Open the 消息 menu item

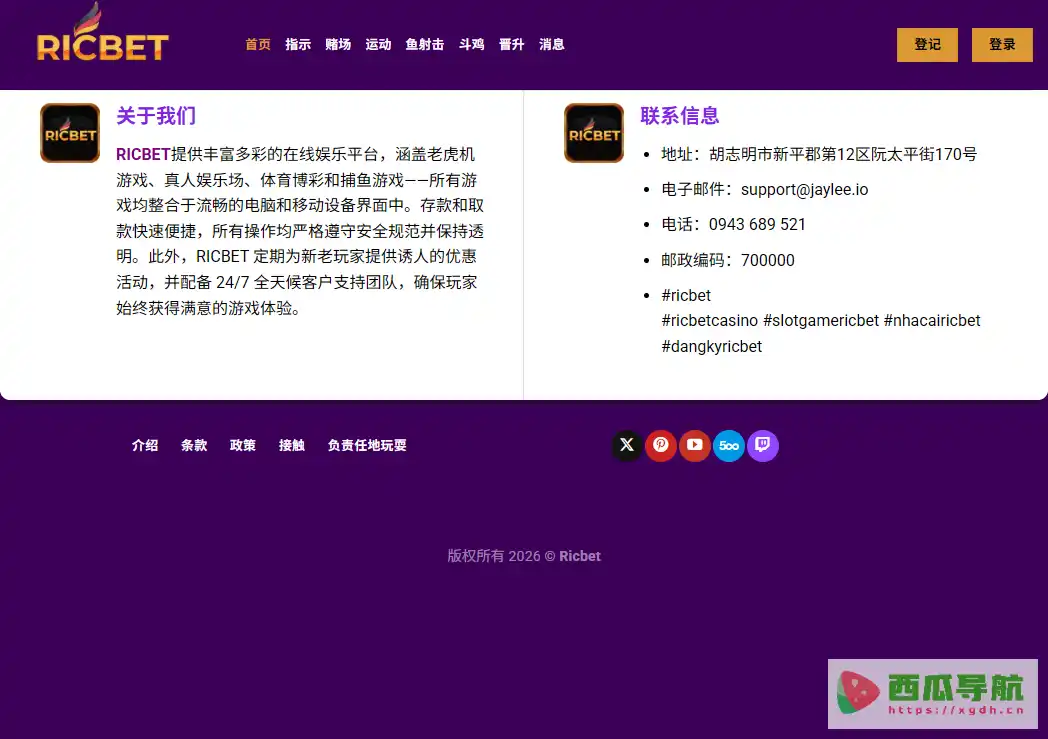[552, 45]
